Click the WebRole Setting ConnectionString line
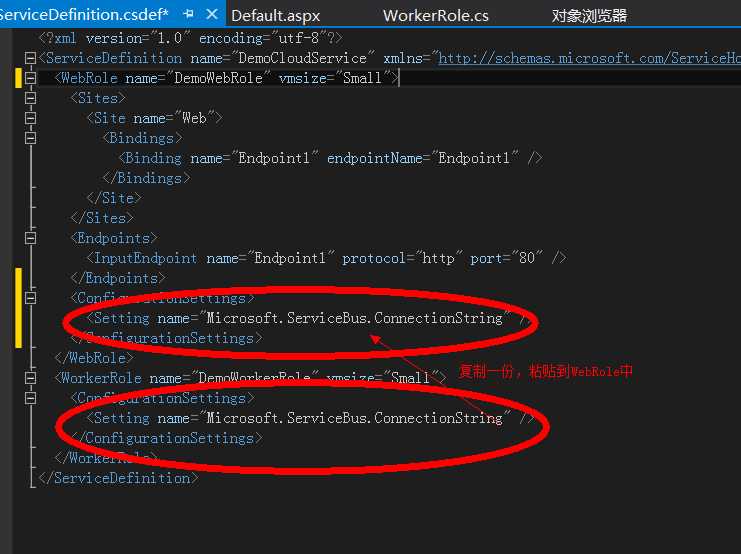Viewport: 741px width, 554px height. click(x=308, y=318)
